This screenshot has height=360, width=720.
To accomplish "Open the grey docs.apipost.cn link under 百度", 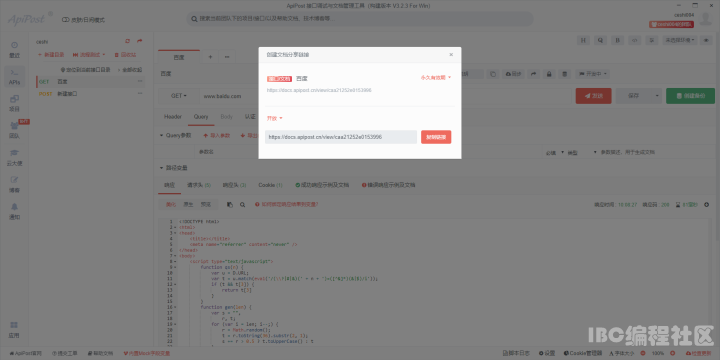I will 319,90.
